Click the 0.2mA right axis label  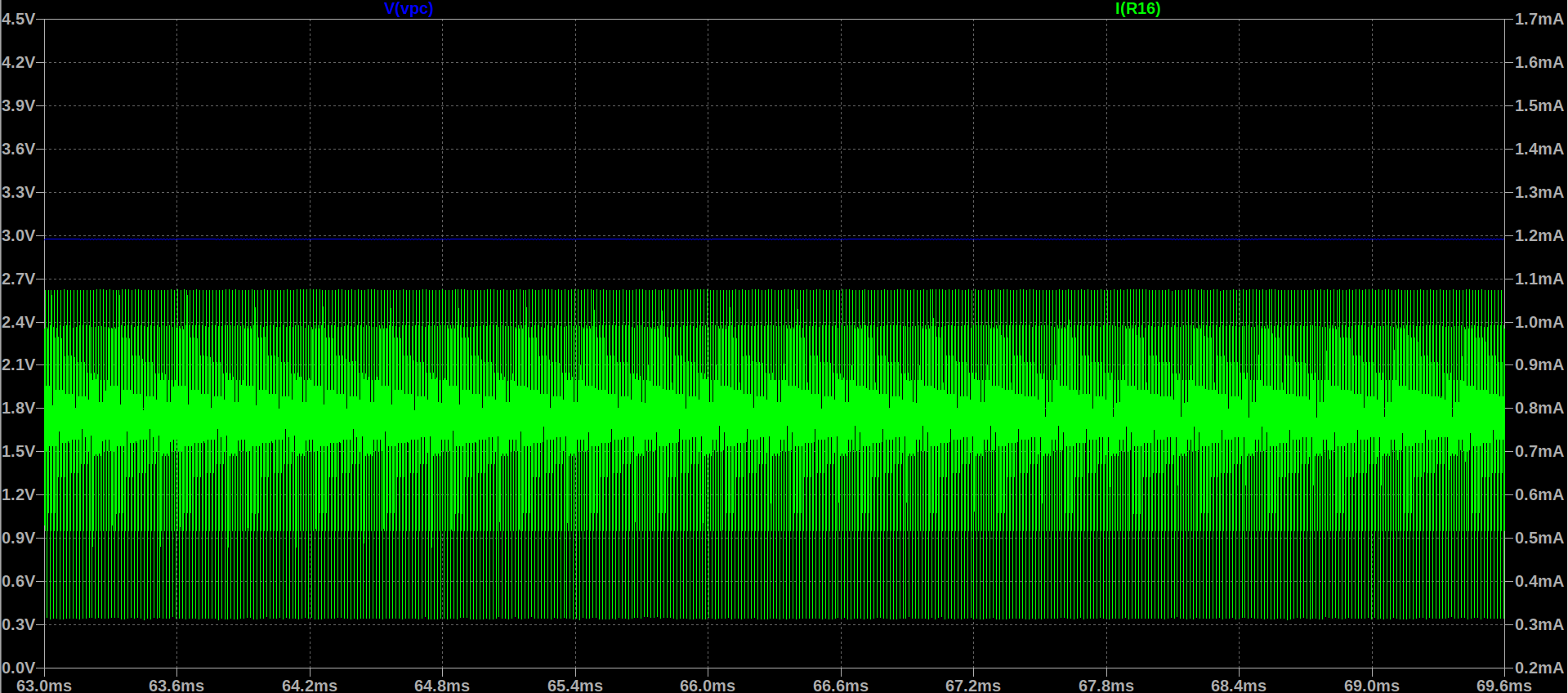(x=1539, y=668)
